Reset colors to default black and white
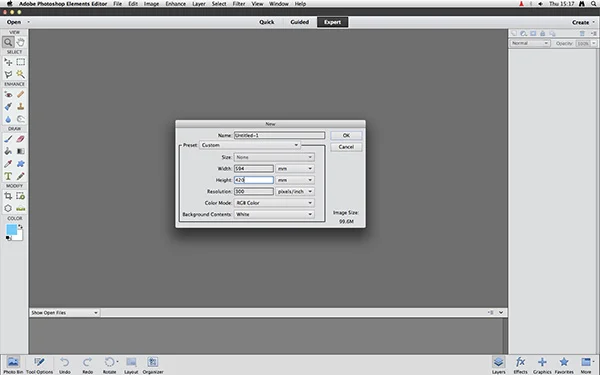Screen dimensions: 600x375 [x=8, y=238]
